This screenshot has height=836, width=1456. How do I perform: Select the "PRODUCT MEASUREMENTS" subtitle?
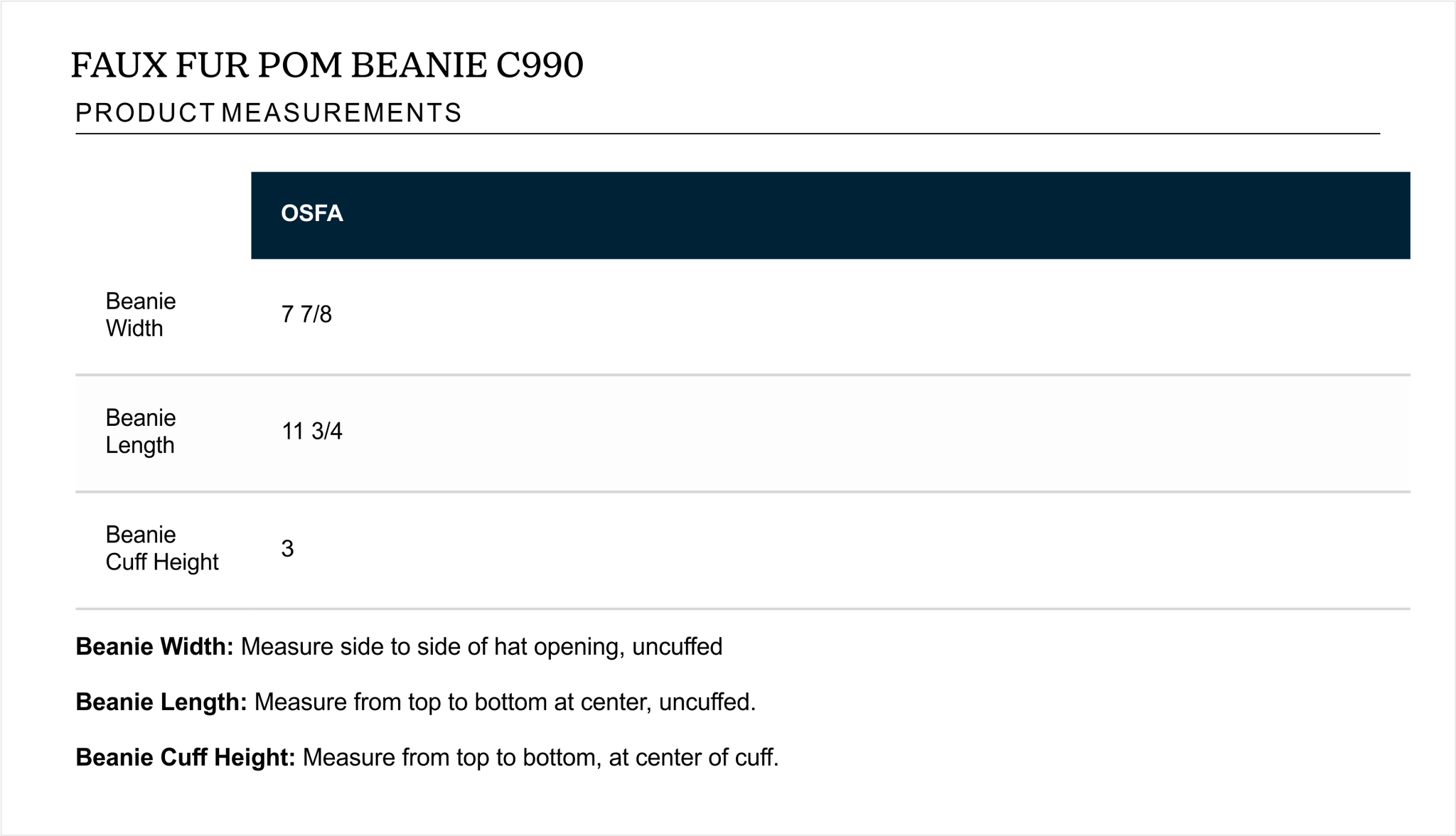pos(269,113)
